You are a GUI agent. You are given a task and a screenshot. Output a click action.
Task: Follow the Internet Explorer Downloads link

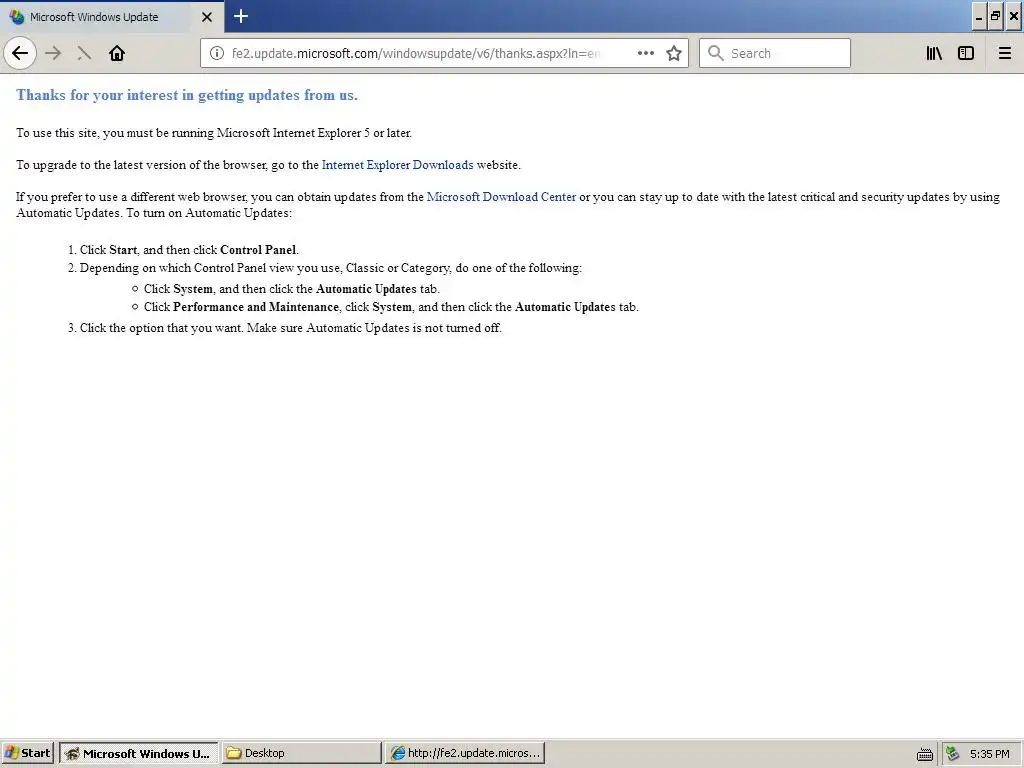[397, 165]
